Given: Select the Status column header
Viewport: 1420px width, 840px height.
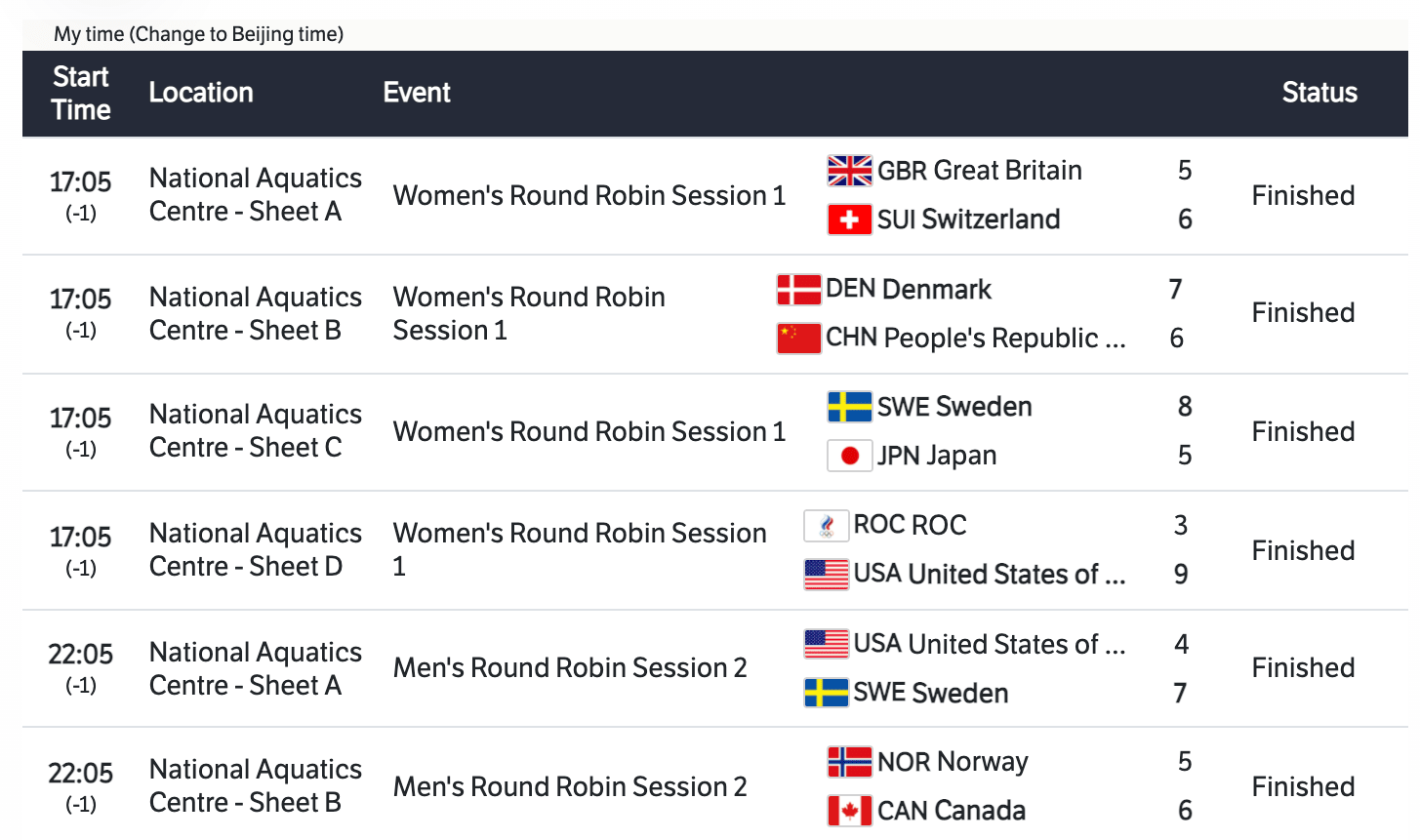Looking at the screenshot, I should pos(1319,93).
